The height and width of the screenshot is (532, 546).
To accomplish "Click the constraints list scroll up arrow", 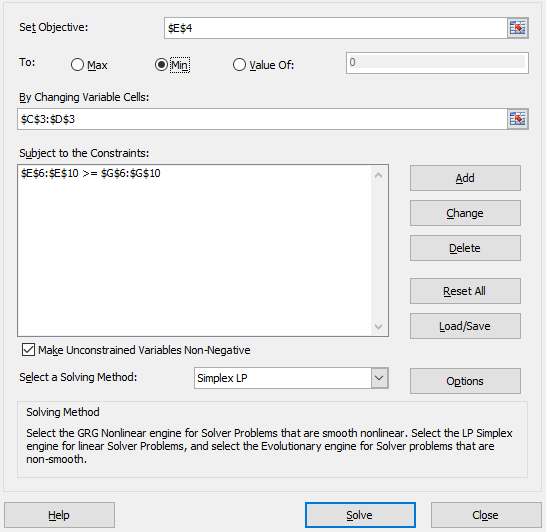I will (x=379, y=175).
